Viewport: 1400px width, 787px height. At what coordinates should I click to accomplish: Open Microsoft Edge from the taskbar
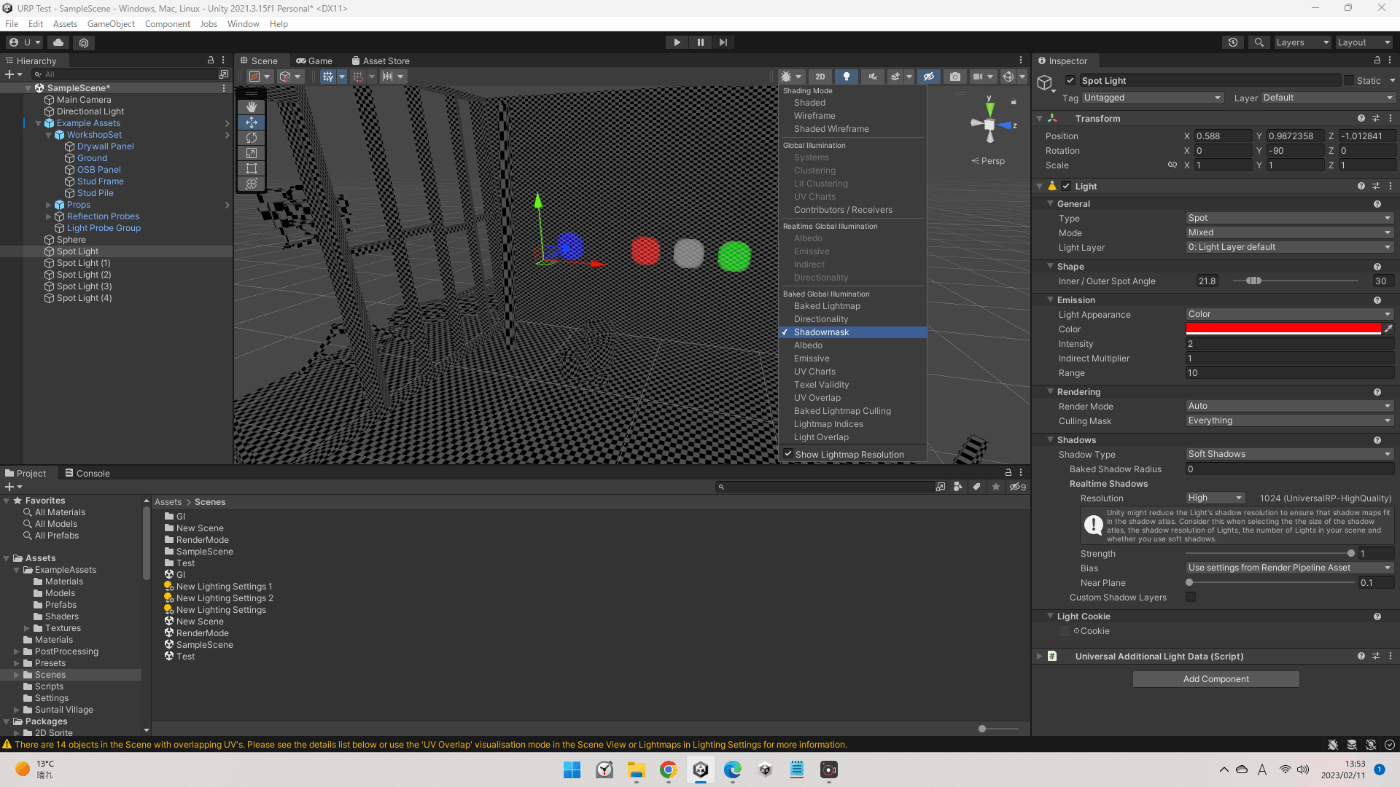733,770
